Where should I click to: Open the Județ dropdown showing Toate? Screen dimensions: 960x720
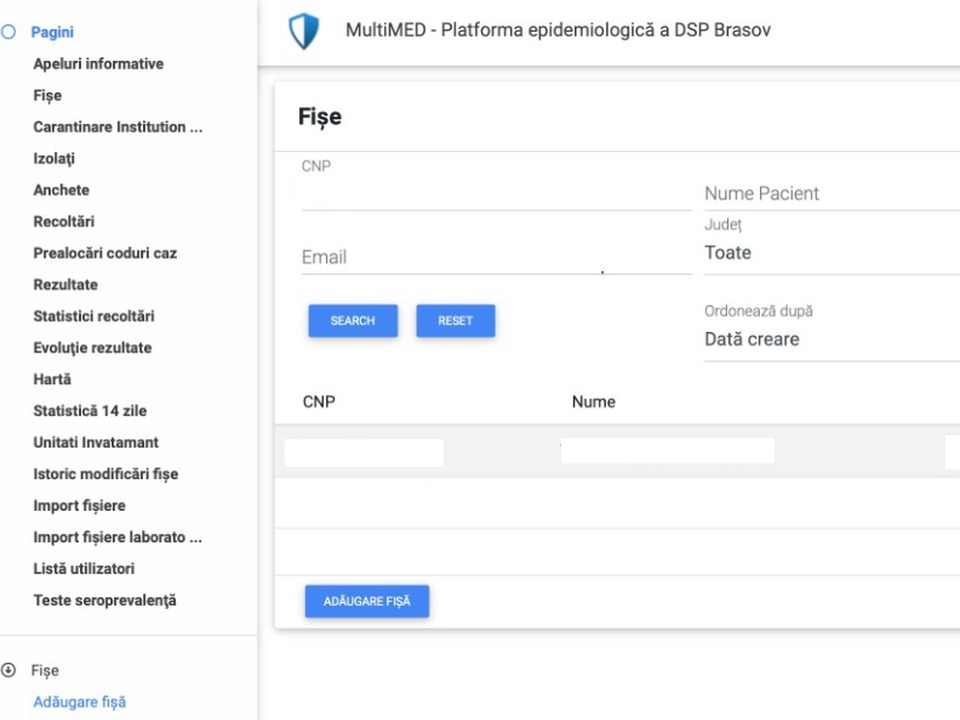click(x=832, y=253)
